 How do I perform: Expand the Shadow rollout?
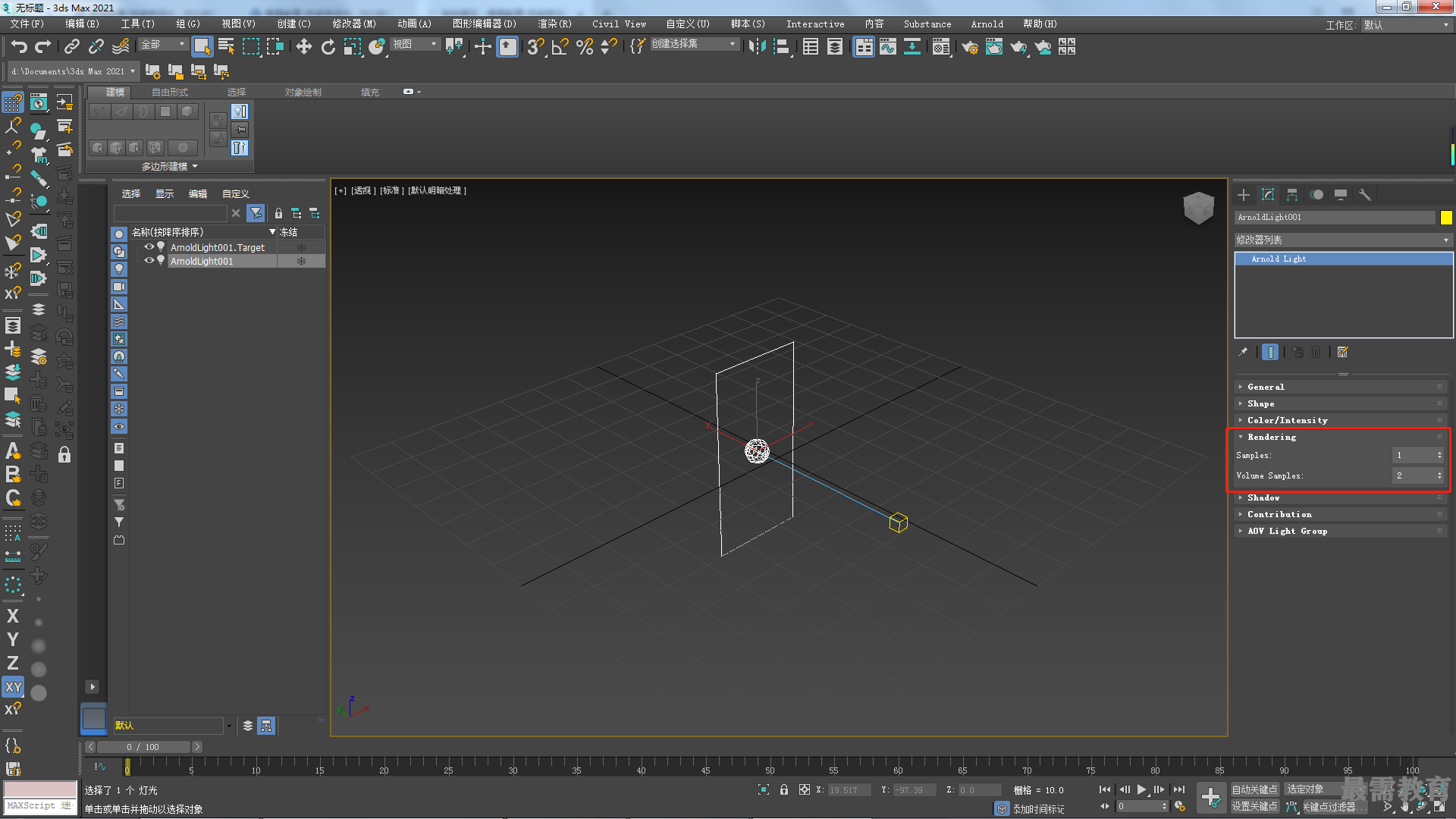pyautogui.click(x=1341, y=497)
